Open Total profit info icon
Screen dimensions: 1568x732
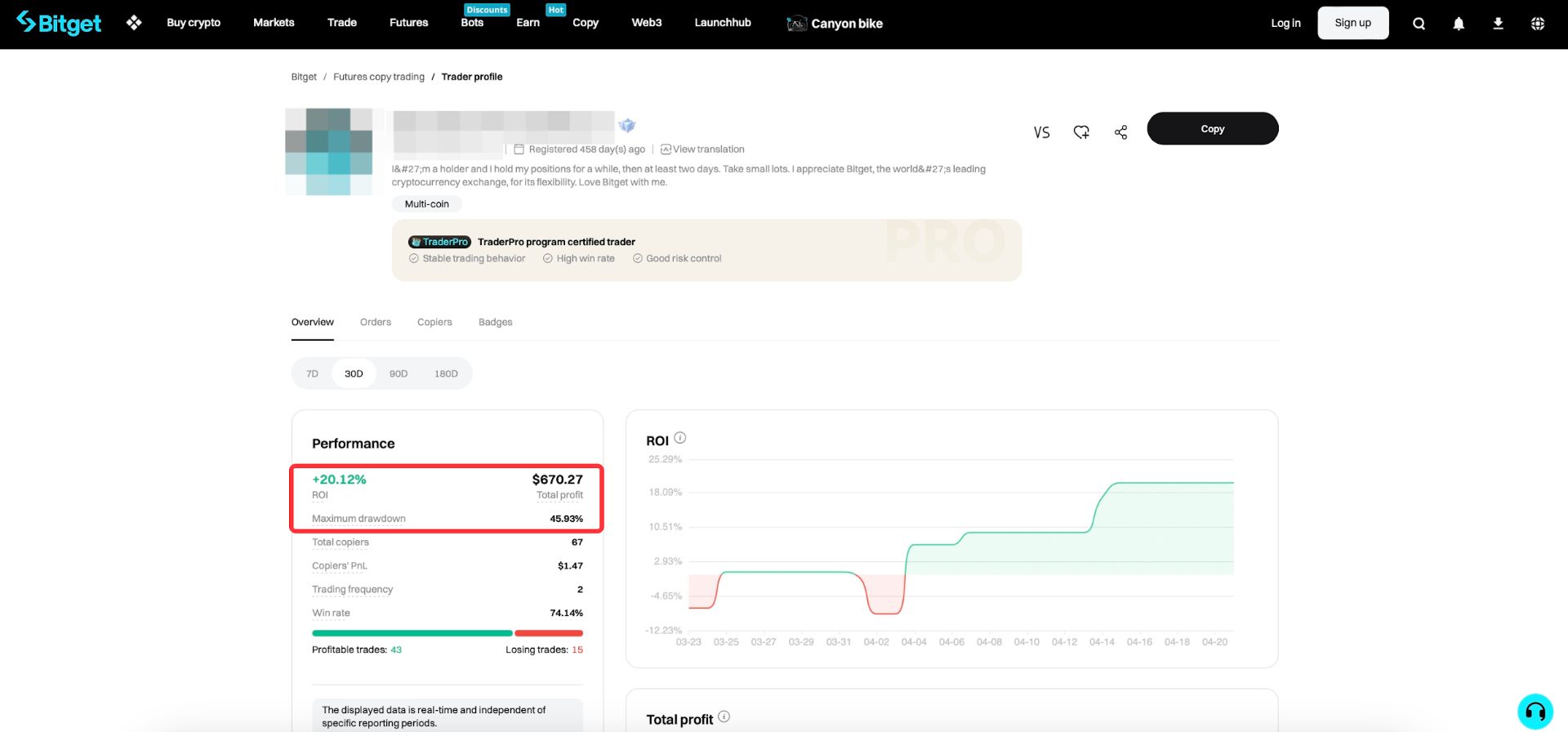724,717
